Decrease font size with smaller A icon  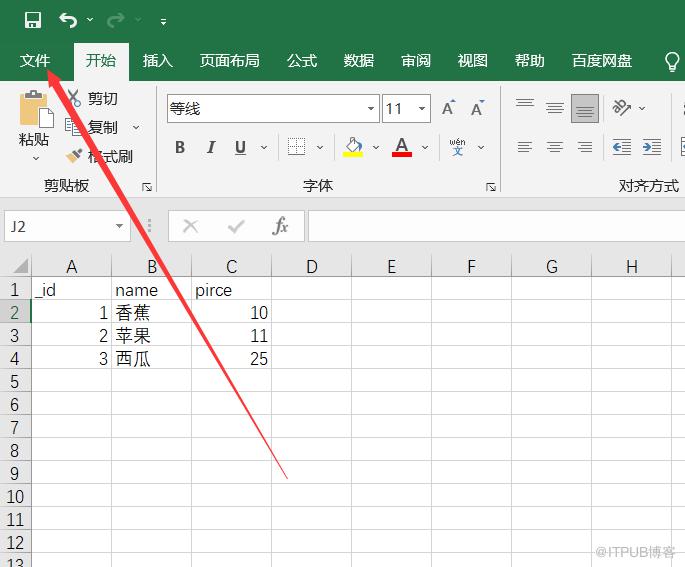tap(477, 108)
